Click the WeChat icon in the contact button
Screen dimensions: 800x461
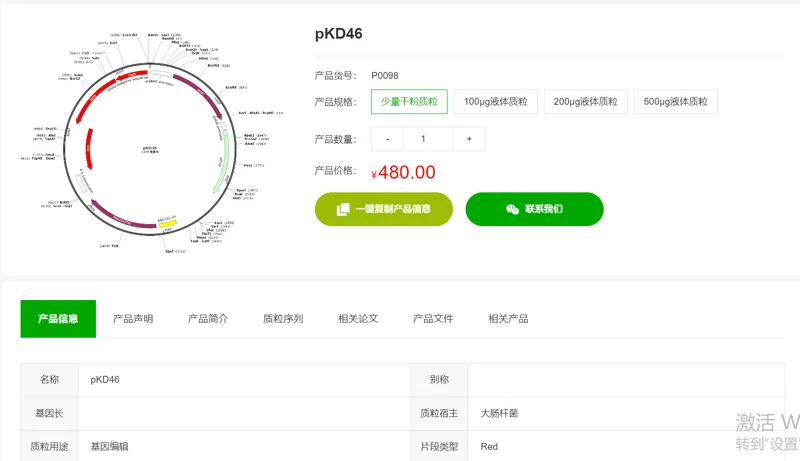tap(512, 209)
